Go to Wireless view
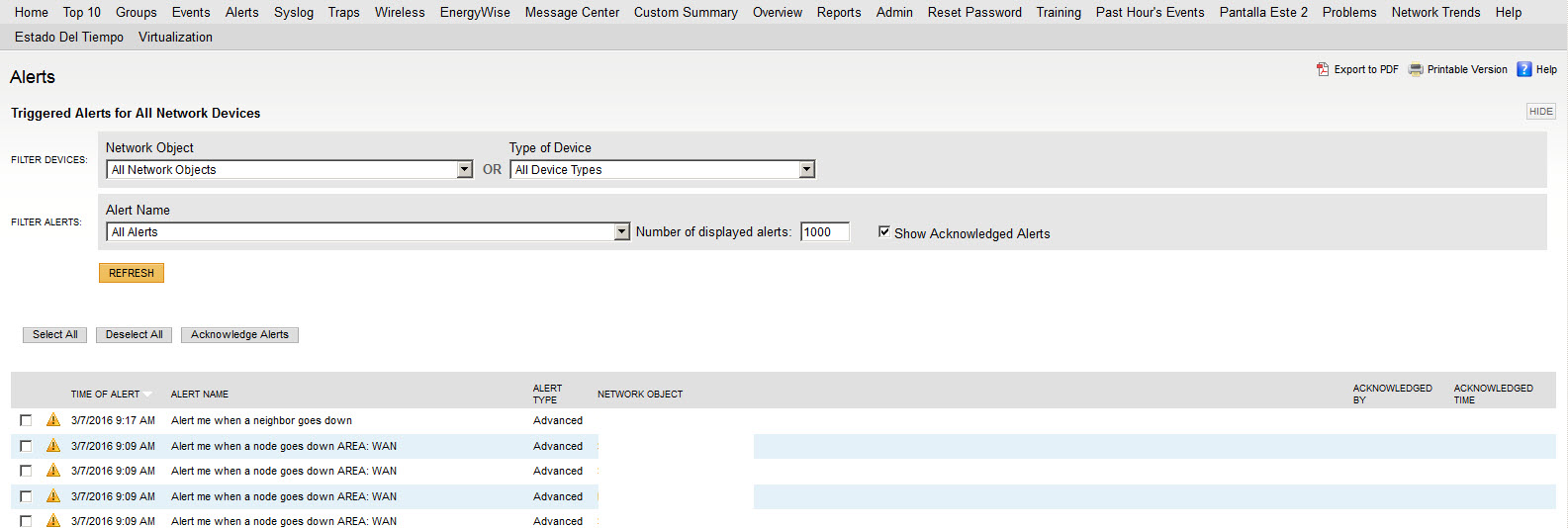 coord(400,12)
